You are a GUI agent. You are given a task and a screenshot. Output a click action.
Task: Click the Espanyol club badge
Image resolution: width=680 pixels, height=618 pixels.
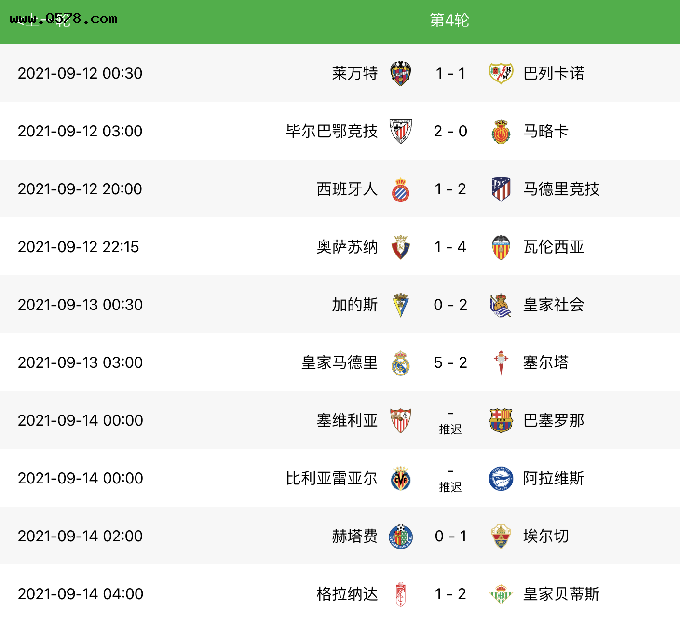pos(401,190)
